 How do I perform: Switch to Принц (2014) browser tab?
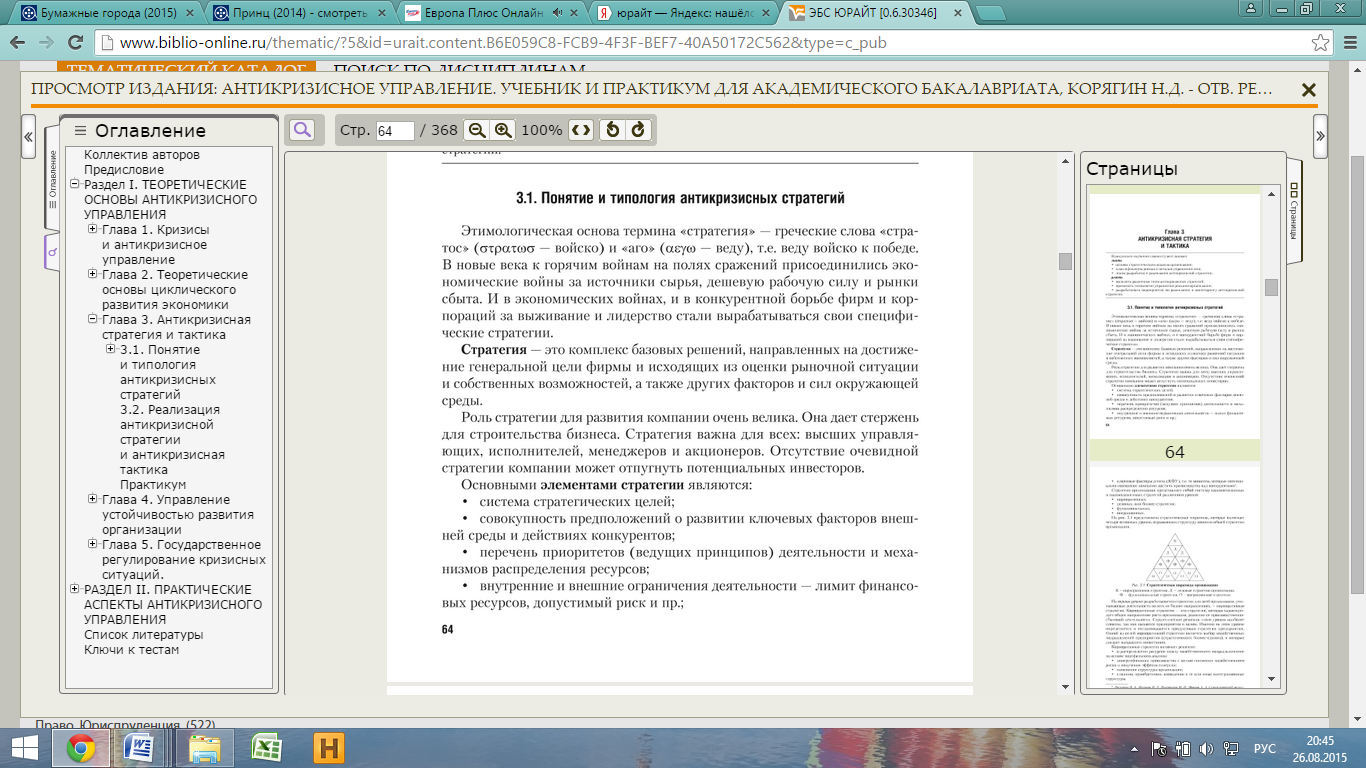pos(297,15)
